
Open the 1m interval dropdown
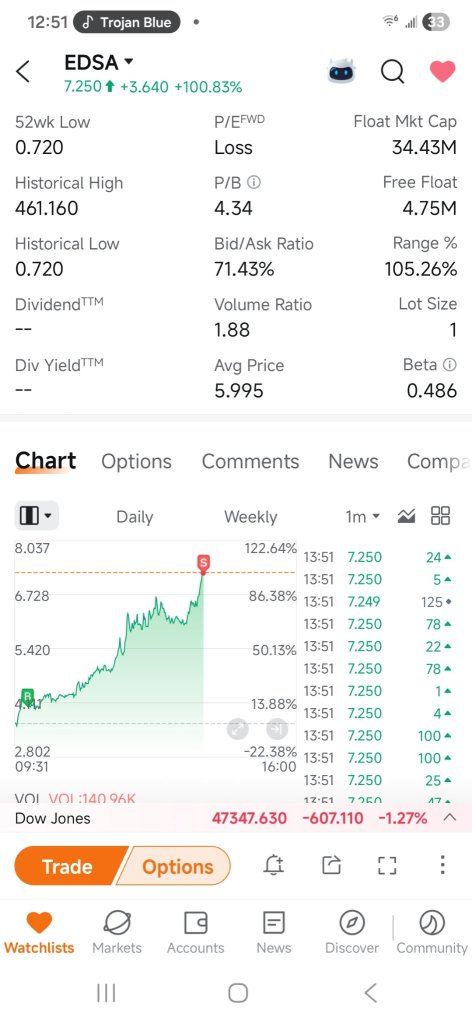[362, 517]
